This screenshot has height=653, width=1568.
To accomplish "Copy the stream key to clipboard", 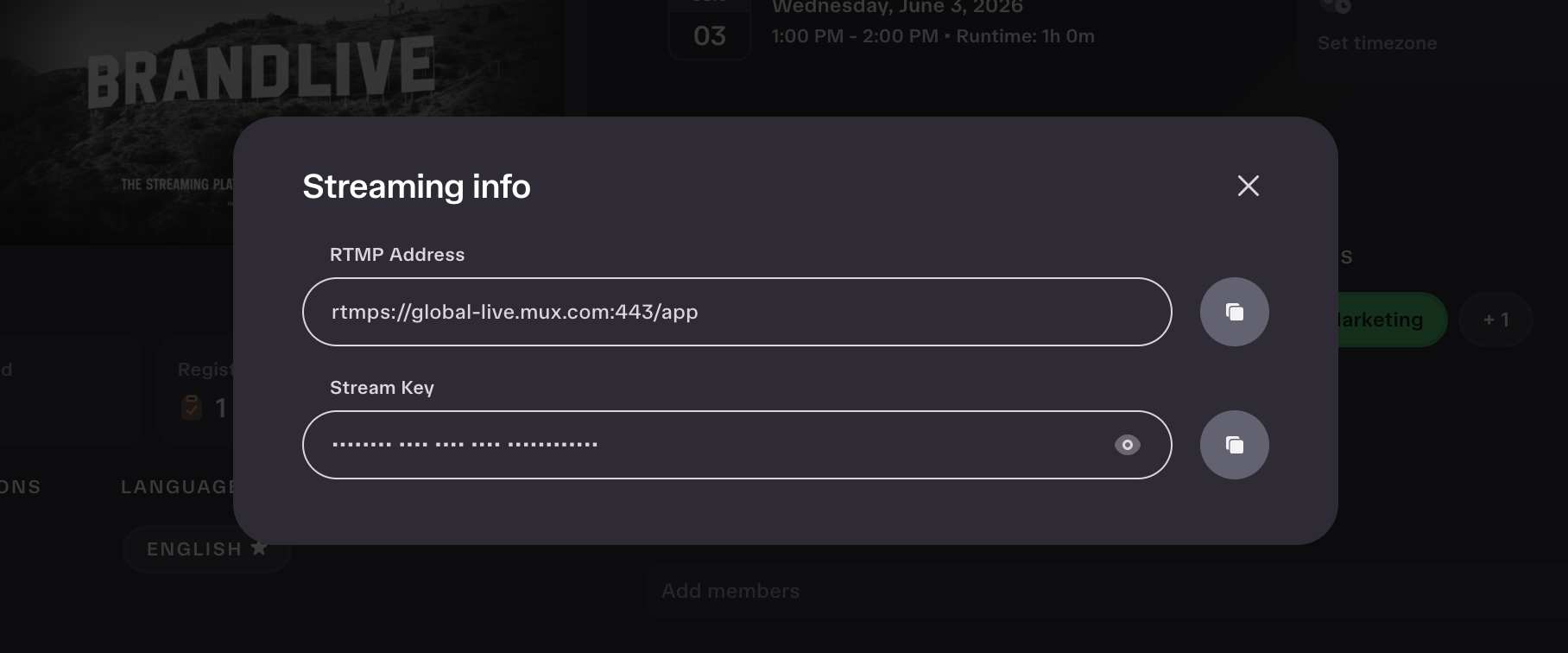I will (1234, 445).
